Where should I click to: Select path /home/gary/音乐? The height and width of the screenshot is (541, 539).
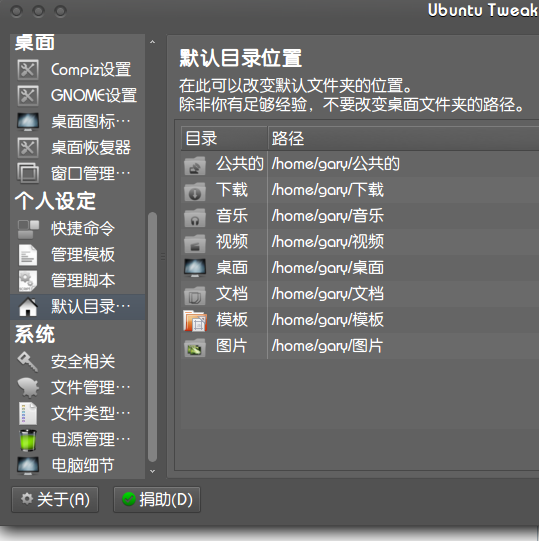327,216
